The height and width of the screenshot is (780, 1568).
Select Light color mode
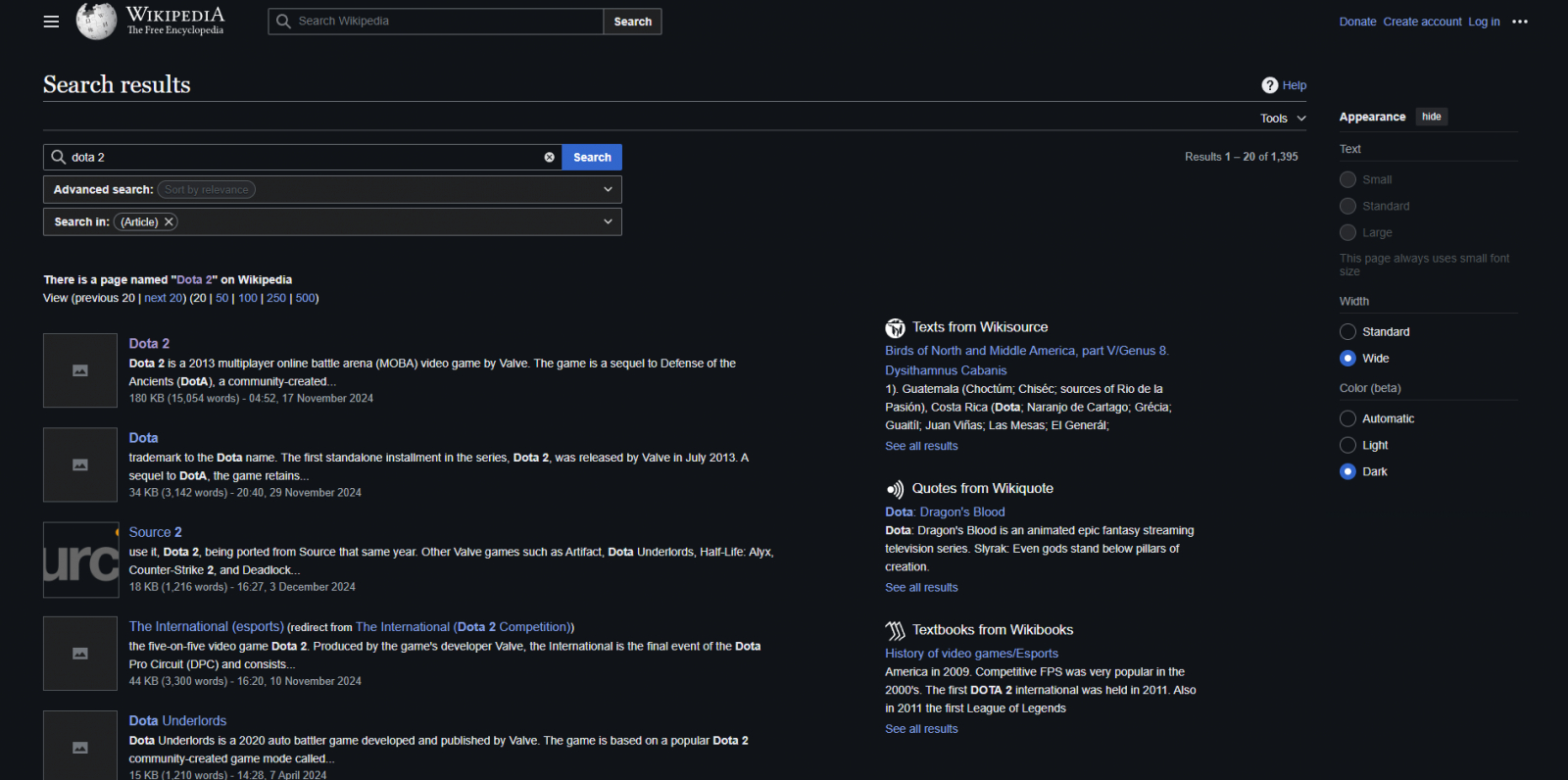click(1348, 445)
